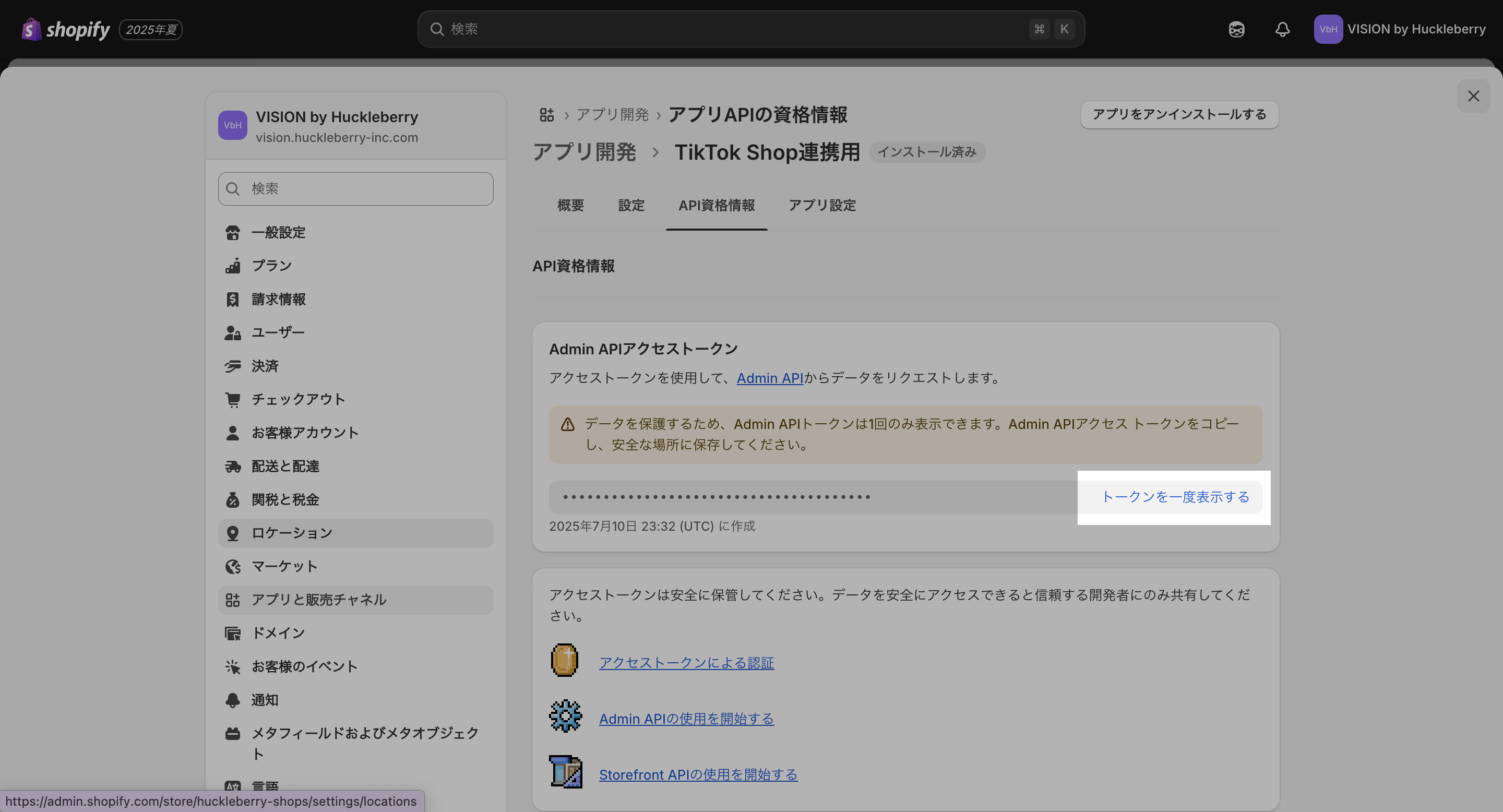Open the Sidekick assistant icon
This screenshot has width=1503, height=812.
(x=1236, y=29)
